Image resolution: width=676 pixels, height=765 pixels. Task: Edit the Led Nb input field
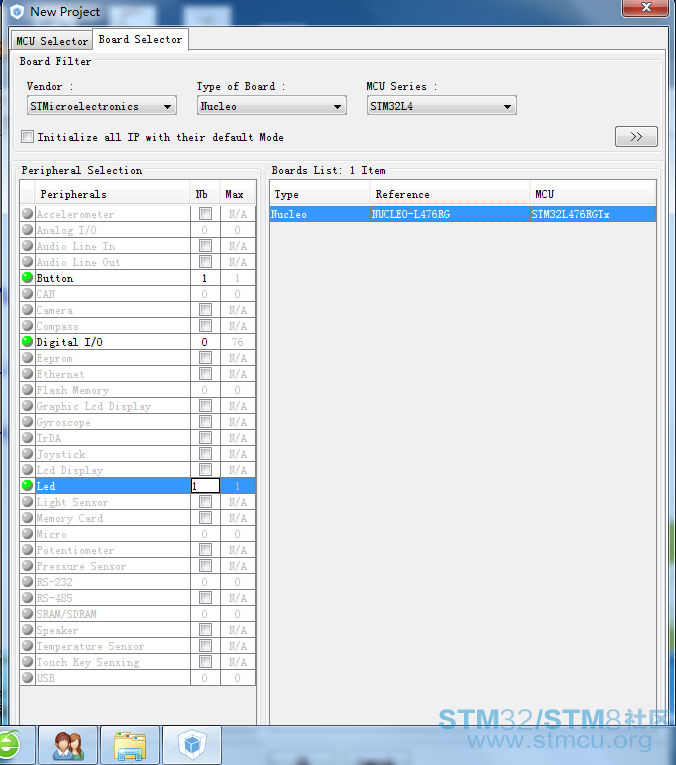pyautogui.click(x=205, y=486)
